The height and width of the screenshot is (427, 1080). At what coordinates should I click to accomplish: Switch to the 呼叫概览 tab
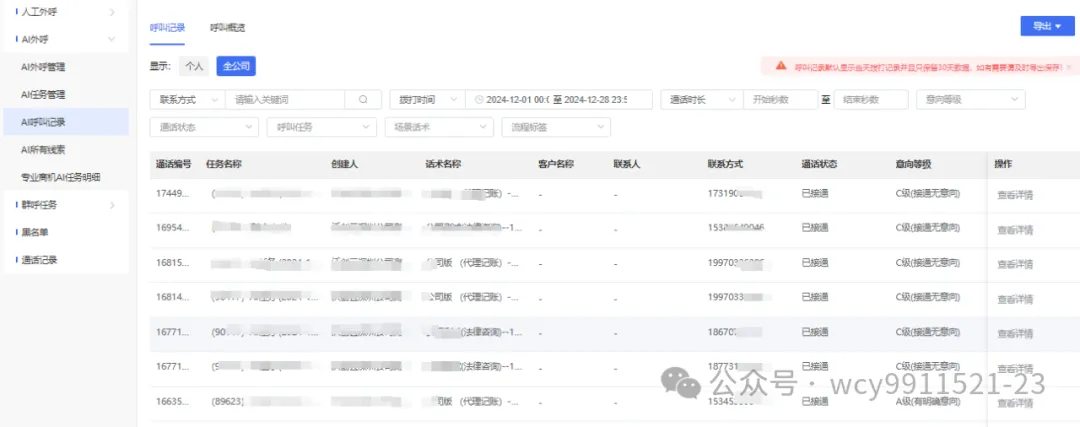227,28
